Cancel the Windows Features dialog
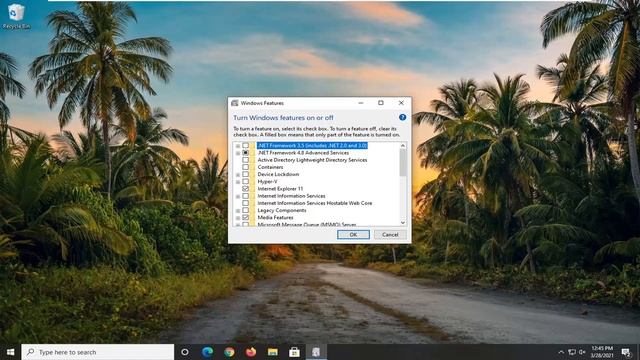640x360 pixels. pyautogui.click(x=390, y=235)
